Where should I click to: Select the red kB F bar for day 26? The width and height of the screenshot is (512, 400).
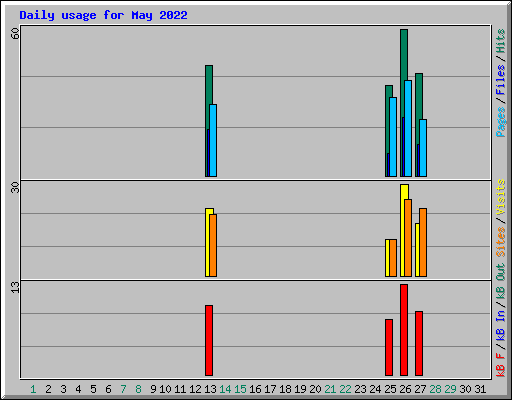404,330
